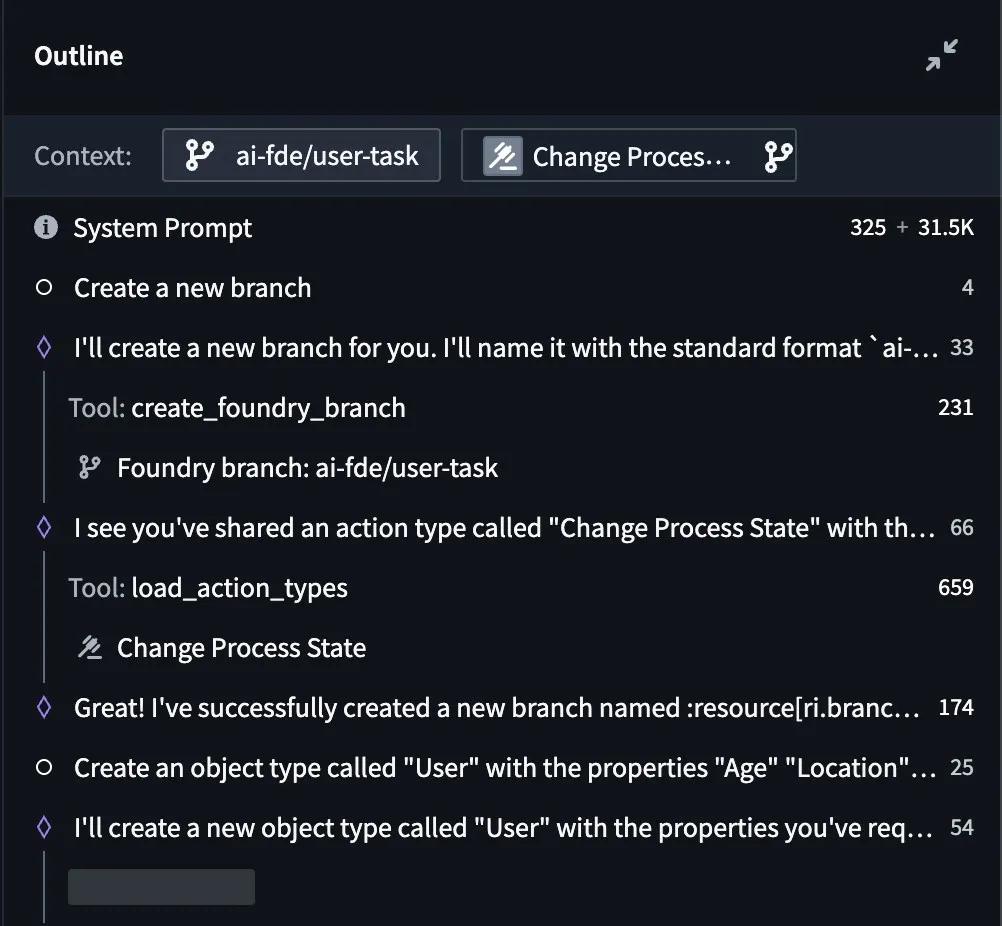Click the action icon in Change Process chip
1002x926 pixels.
pos(503,155)
